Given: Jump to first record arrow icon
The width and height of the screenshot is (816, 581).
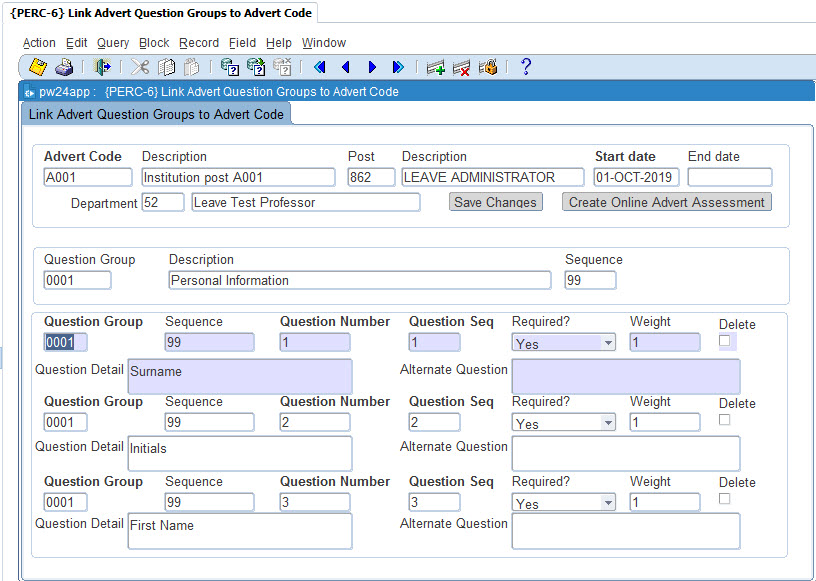Looking at the screenshot, I should click(x=320, y=67).
